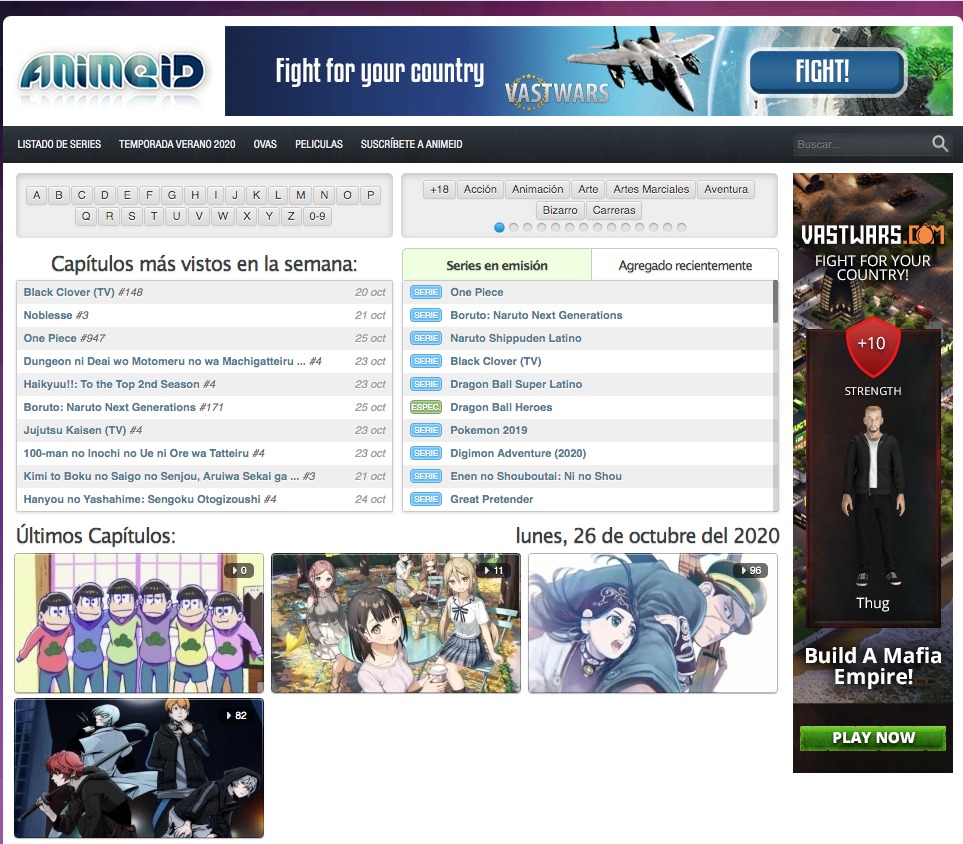This screenshot has height=844, width=963.
Task: Open Dungeon ni Deai wo Motomeru #4
Action: (173, 361)
